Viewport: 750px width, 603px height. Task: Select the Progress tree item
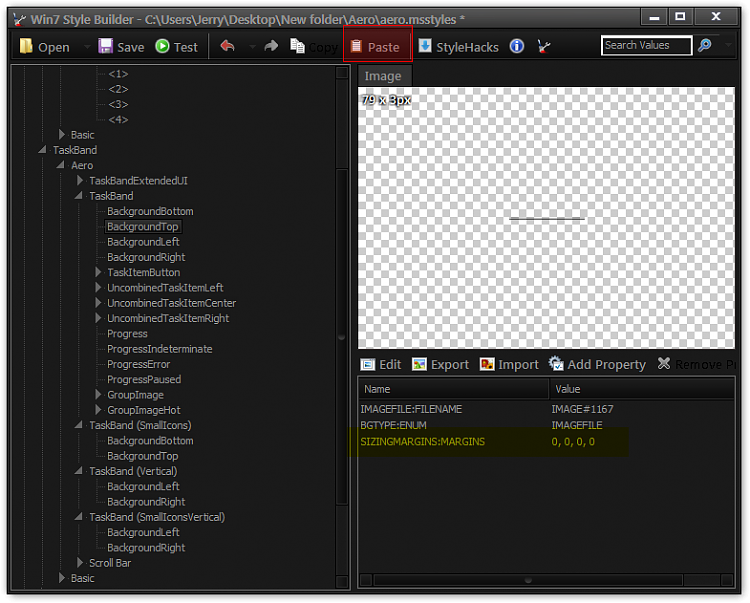[127, 334]
